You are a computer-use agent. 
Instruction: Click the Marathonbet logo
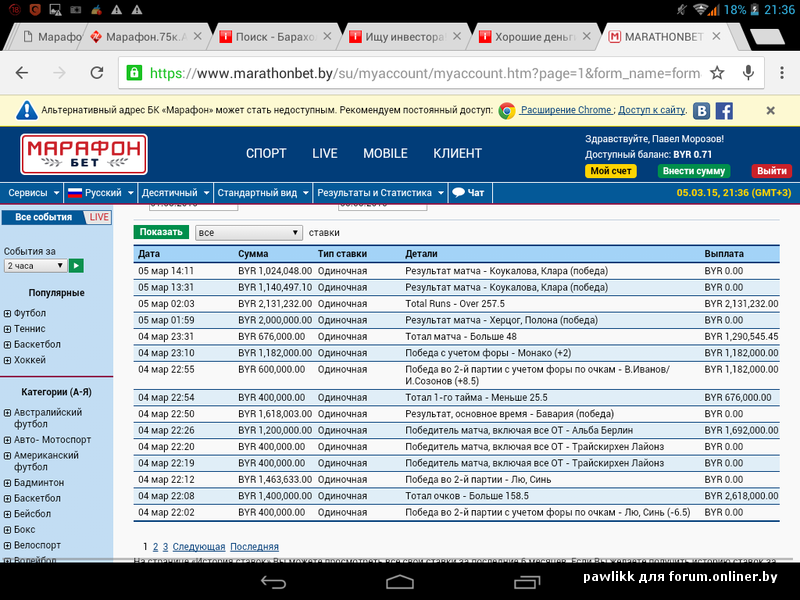click(x=84, y=154)
